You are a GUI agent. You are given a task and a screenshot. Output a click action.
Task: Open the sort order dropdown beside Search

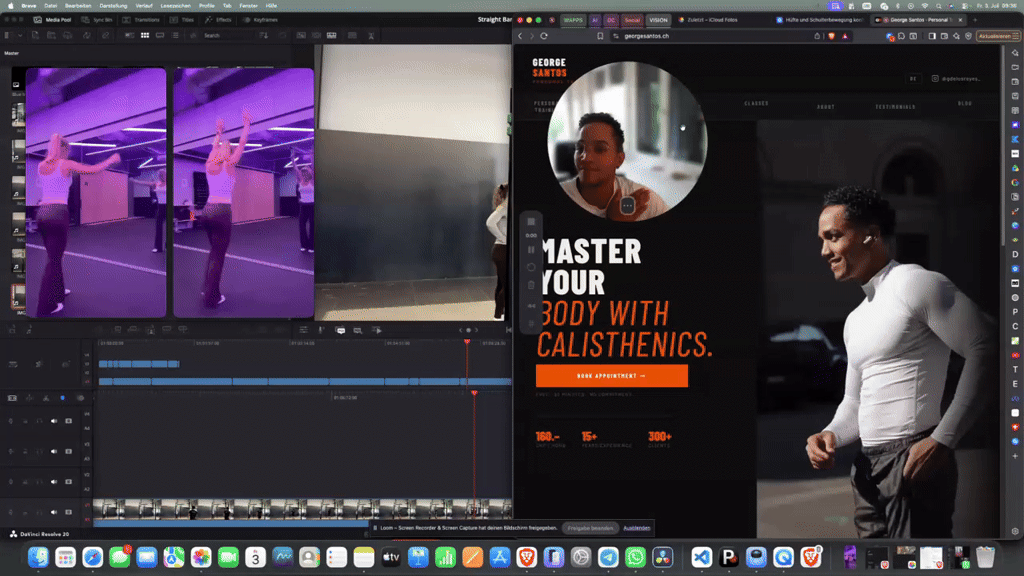(x=264, y=35)
